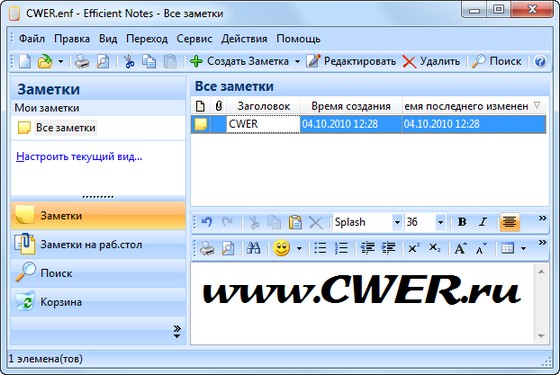Screen dimensions: 560x375
Task: Toggle center alignment button
Action: tap(509, 222)
